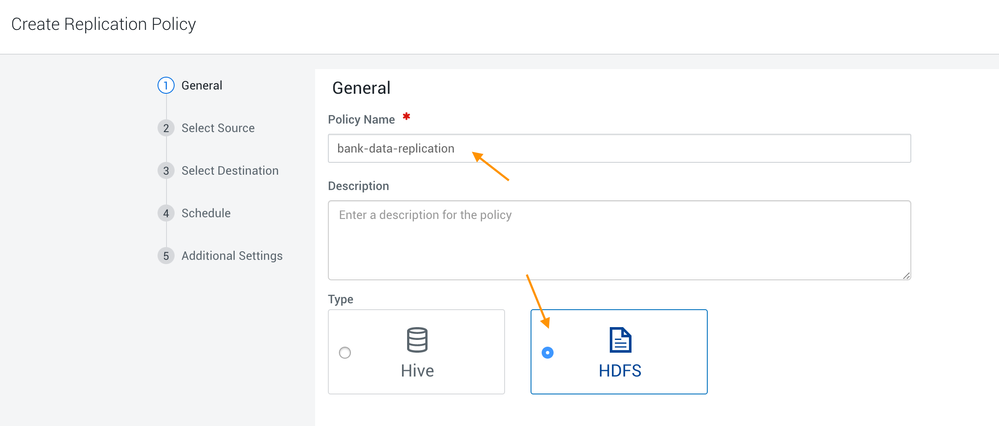Click the Hive label text
The height and width of the screenshot is (426, 999).
coord(417,370)
